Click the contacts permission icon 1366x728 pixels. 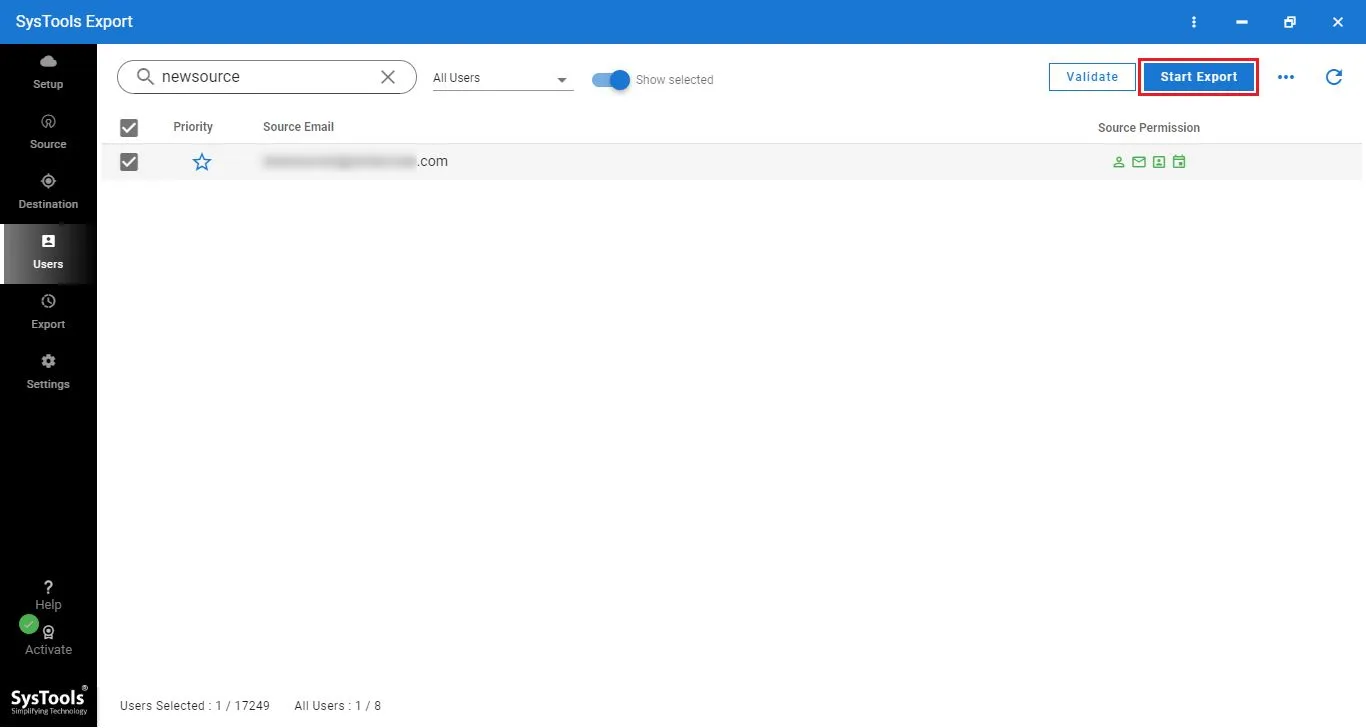coord(1159,162)
